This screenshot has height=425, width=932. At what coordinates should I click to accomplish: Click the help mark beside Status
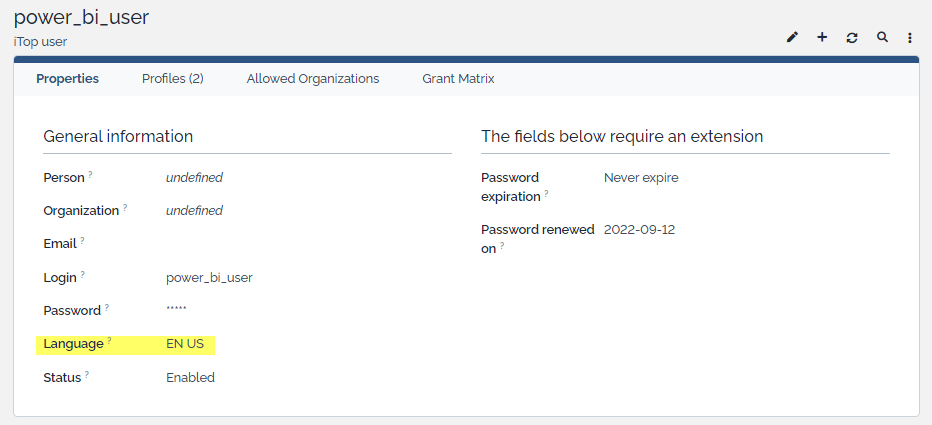click(x=87, y=375)
